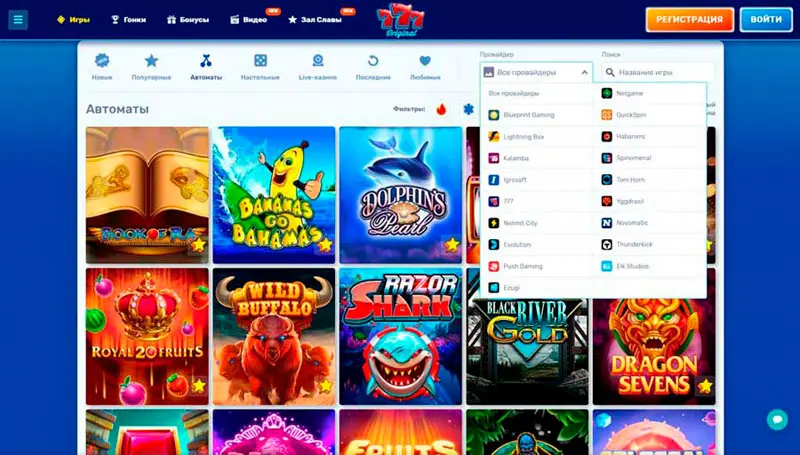Choose Novomatic from the provider list
The width and height of the screenshot is (800, 455).
[x=625, y=223]
